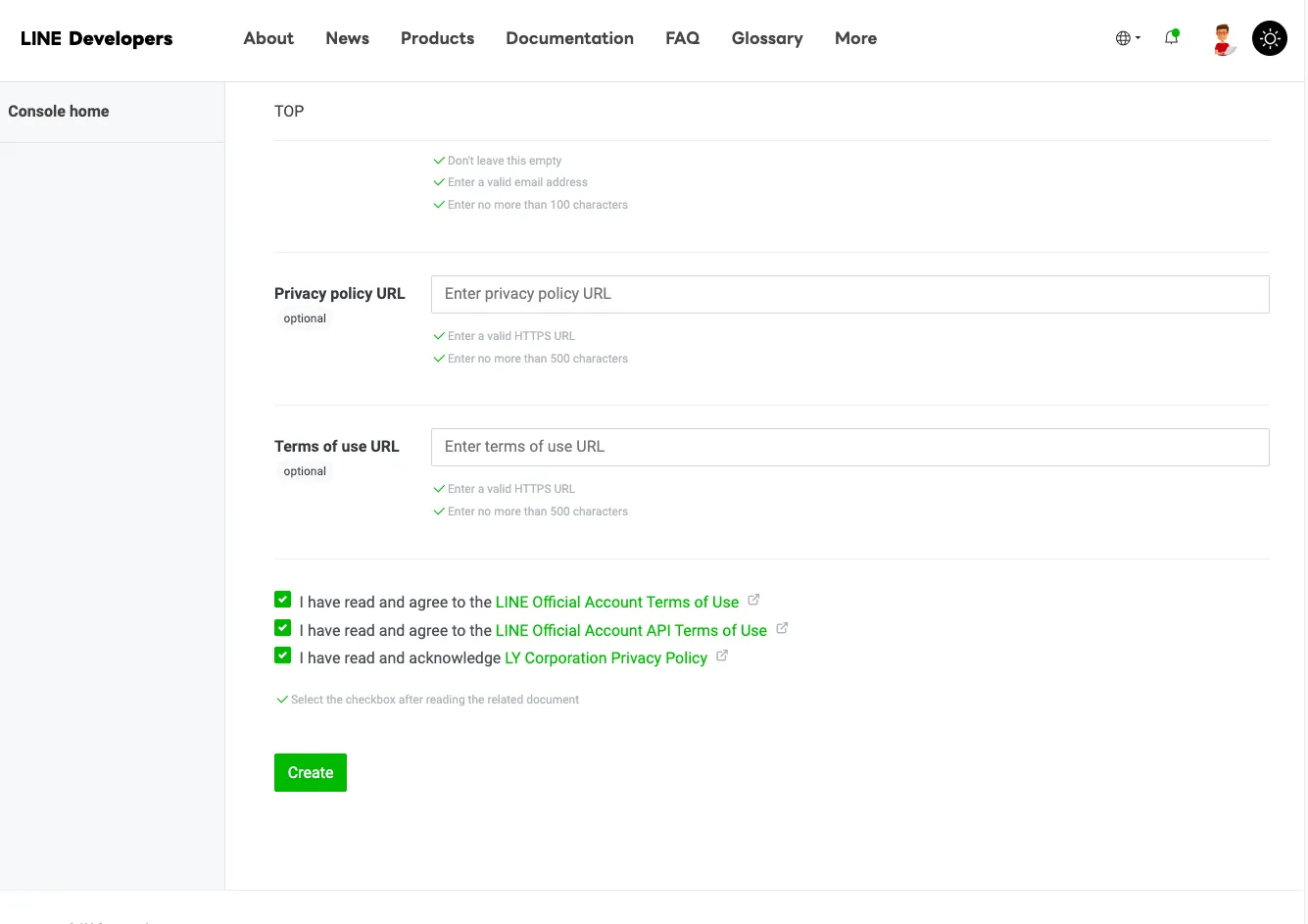Go to Console home in sidebar

(x=59, y=111)
